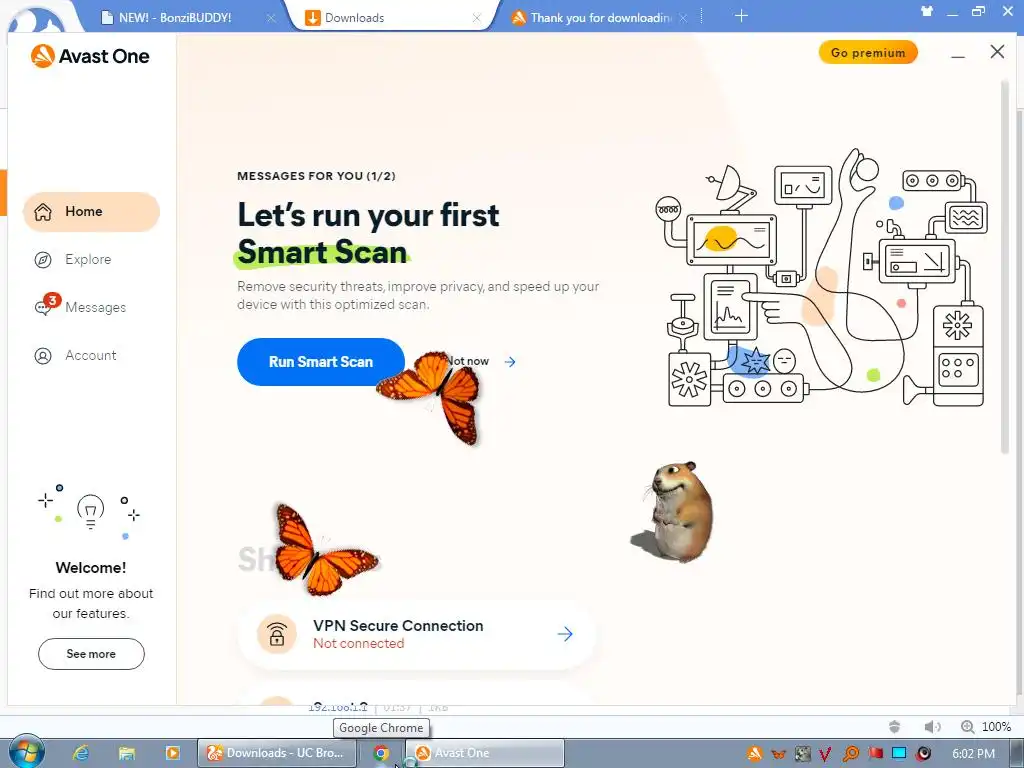This screenshot has width=1024, height=768.
Task: Open the VPN Secure Connection card
Action: (416, 634)
